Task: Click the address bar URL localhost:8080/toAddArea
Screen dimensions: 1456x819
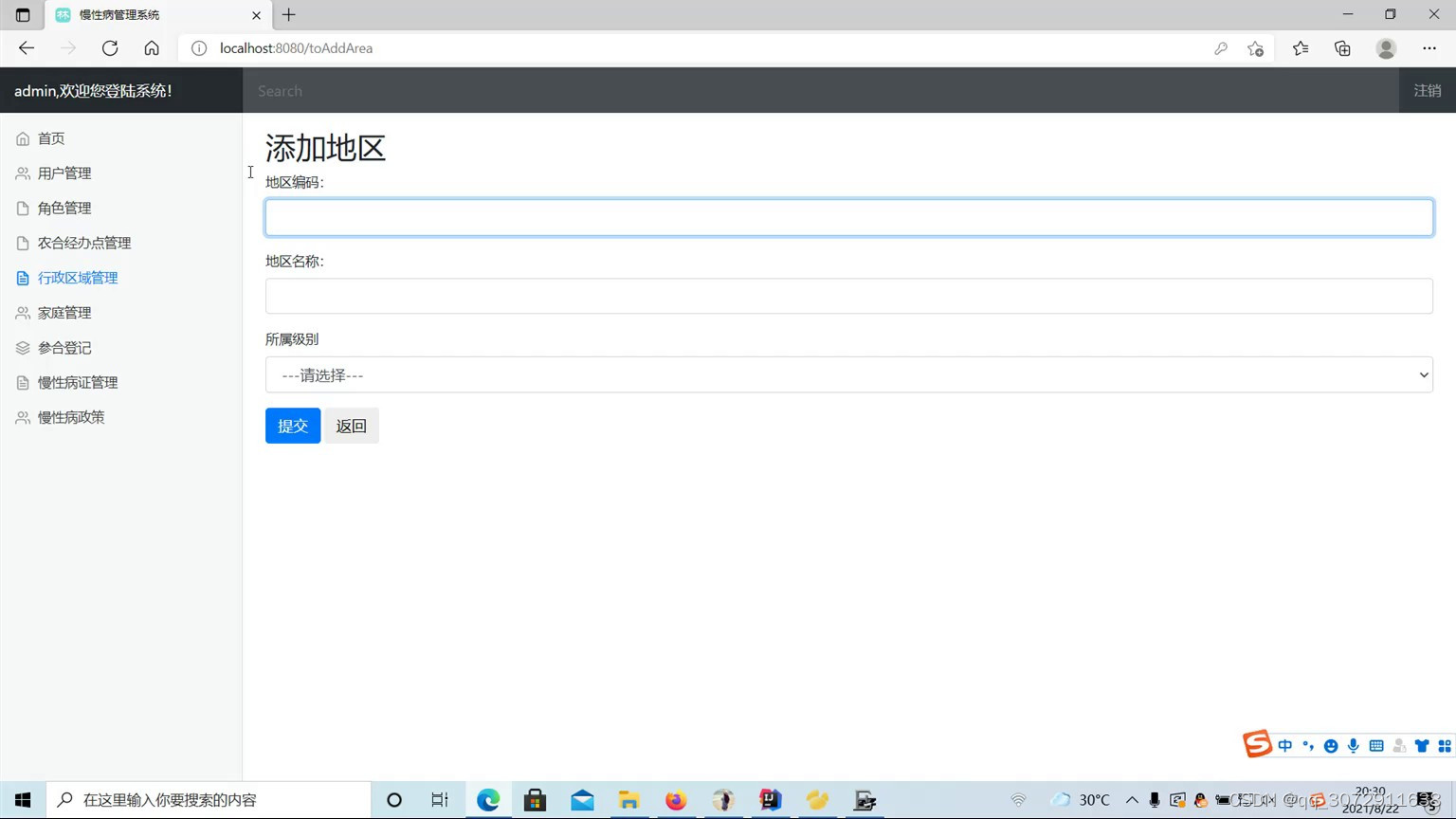Action: click(x=296, y=48)
